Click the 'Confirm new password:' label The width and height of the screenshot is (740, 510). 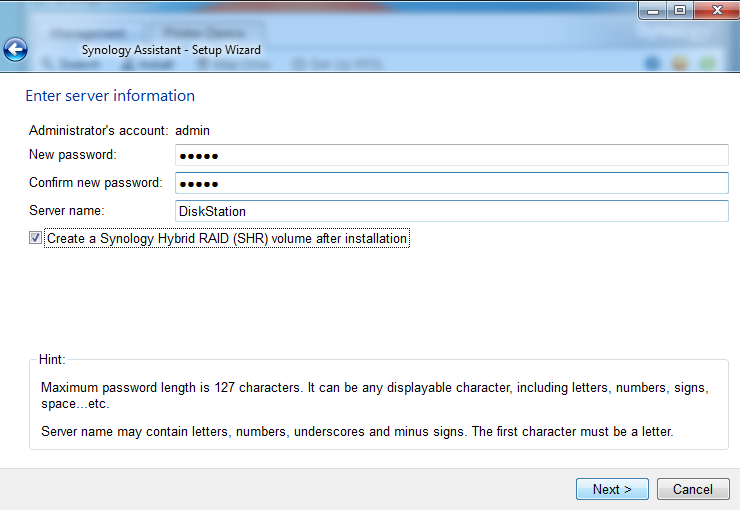tap(96, 183)
